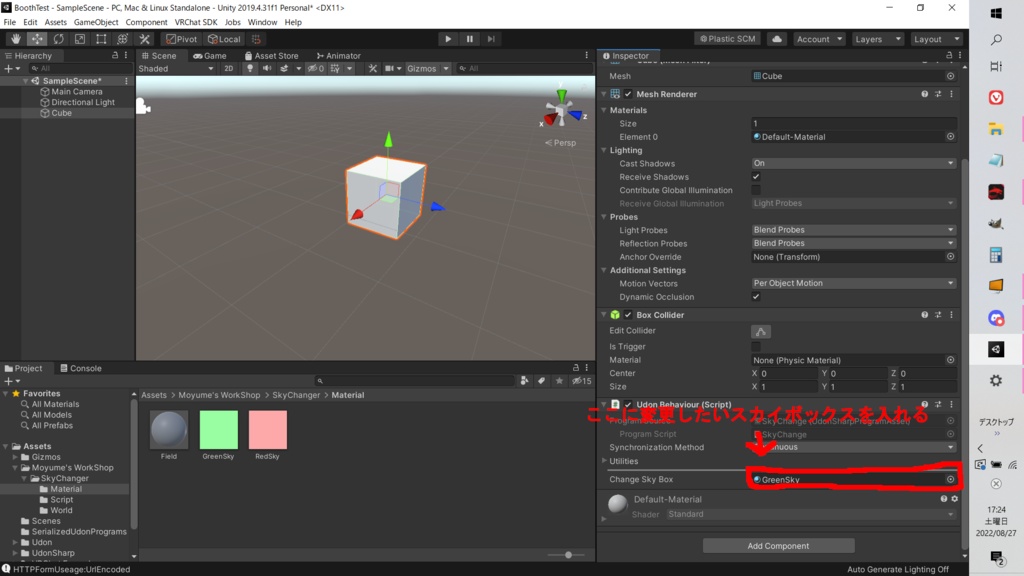Click the Play button
The height and width of the screenshot is (576, 1024).
448,39
